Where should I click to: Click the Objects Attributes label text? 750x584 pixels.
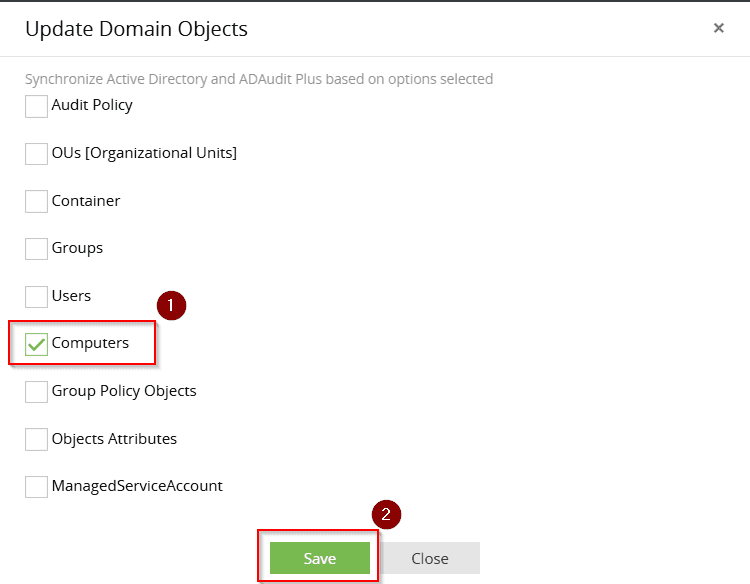(x=114, y=438)
